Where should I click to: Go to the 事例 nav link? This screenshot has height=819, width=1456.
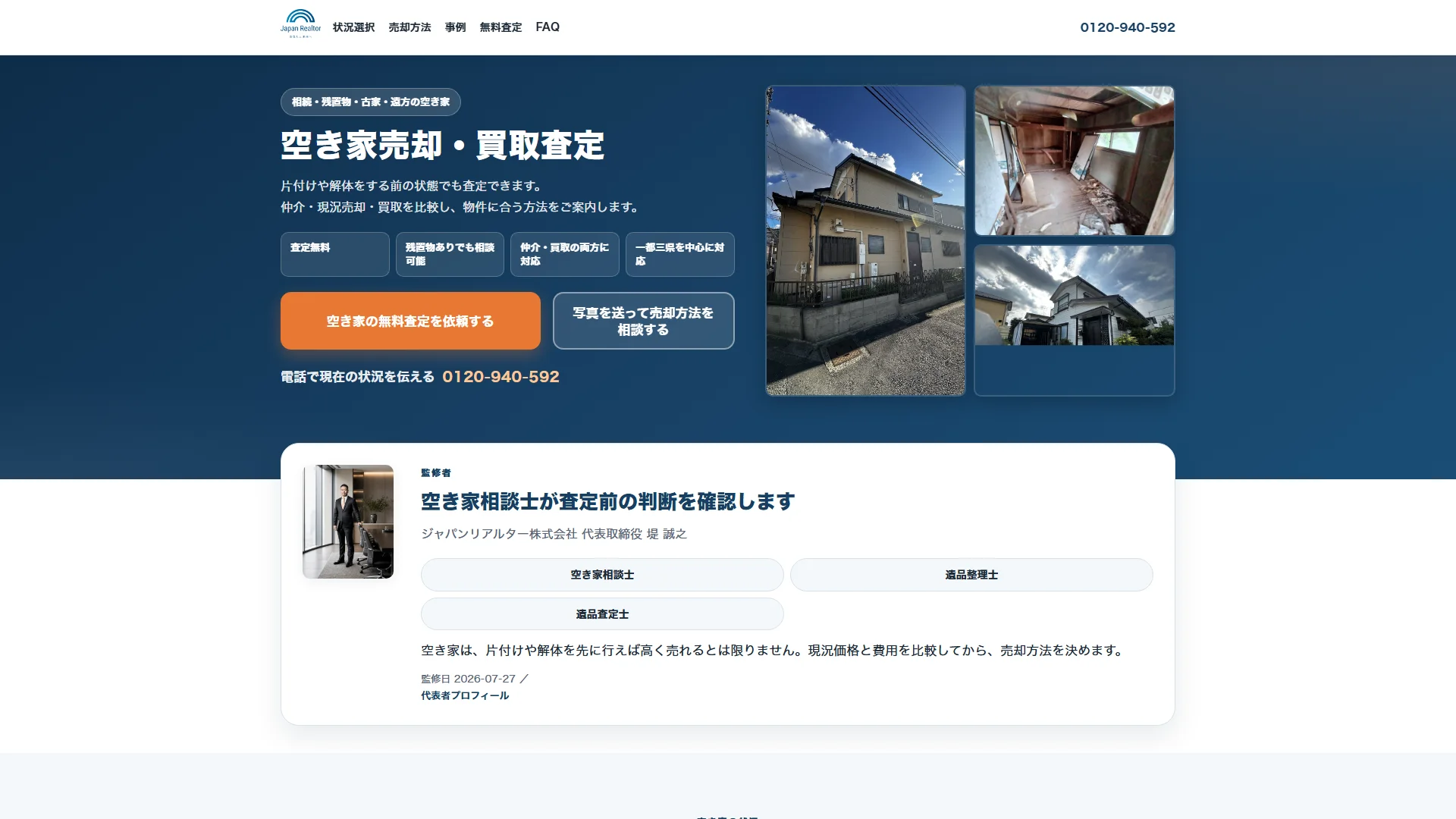455,27
